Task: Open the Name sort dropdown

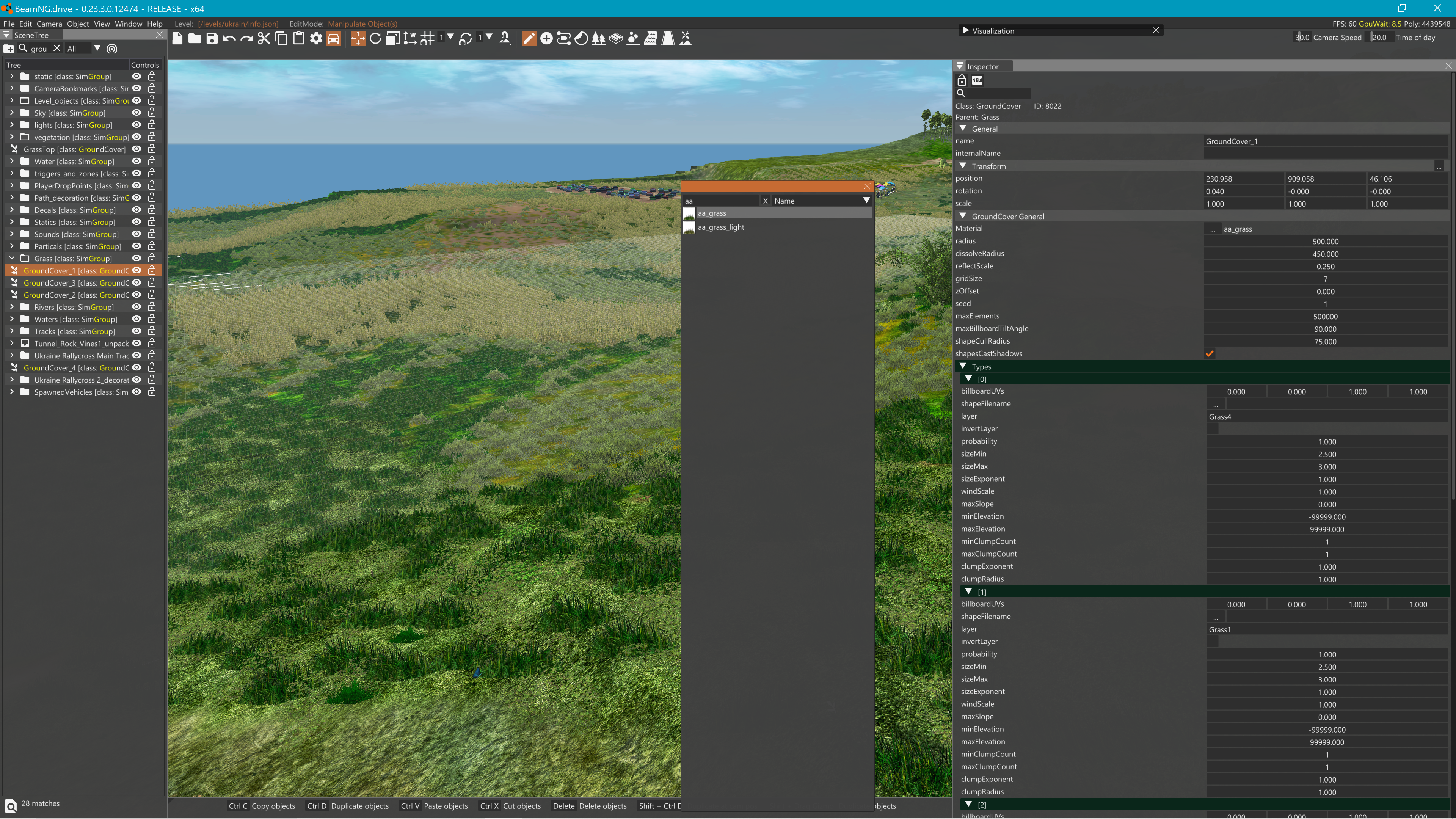Action: [866, 201]
